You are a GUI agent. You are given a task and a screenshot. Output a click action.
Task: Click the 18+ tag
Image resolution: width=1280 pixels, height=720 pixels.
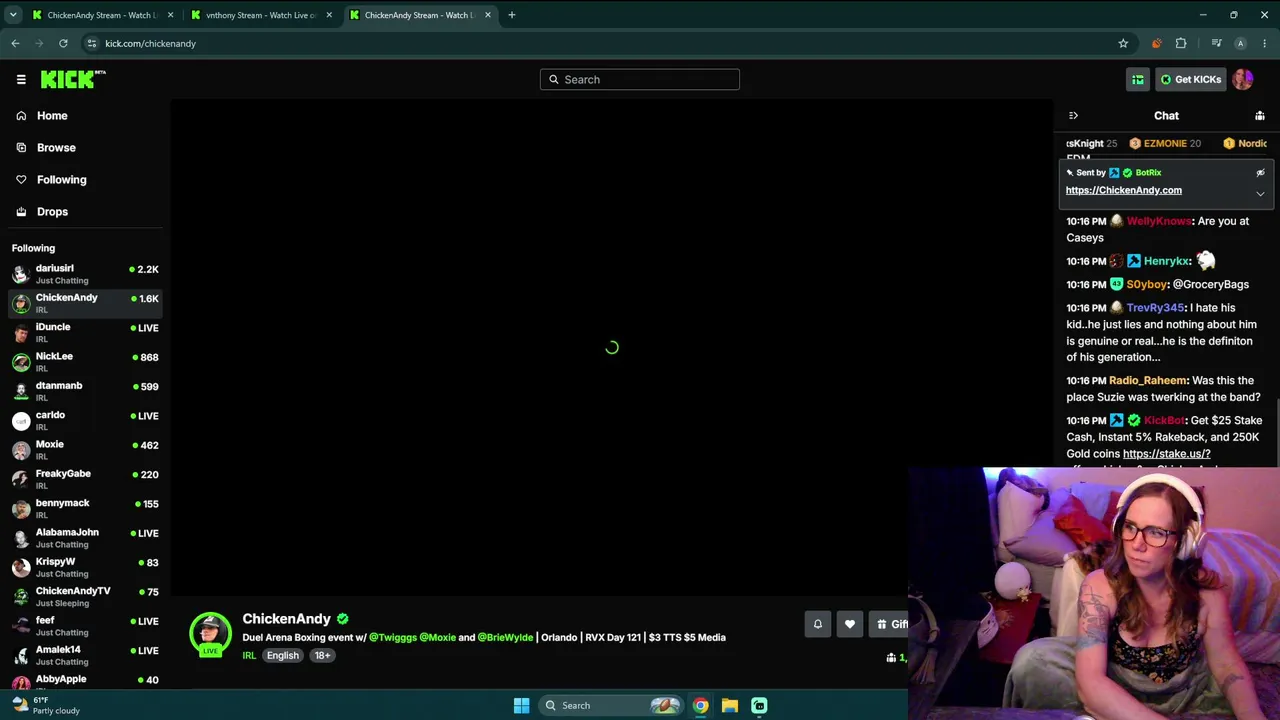[x=322, y=656]
